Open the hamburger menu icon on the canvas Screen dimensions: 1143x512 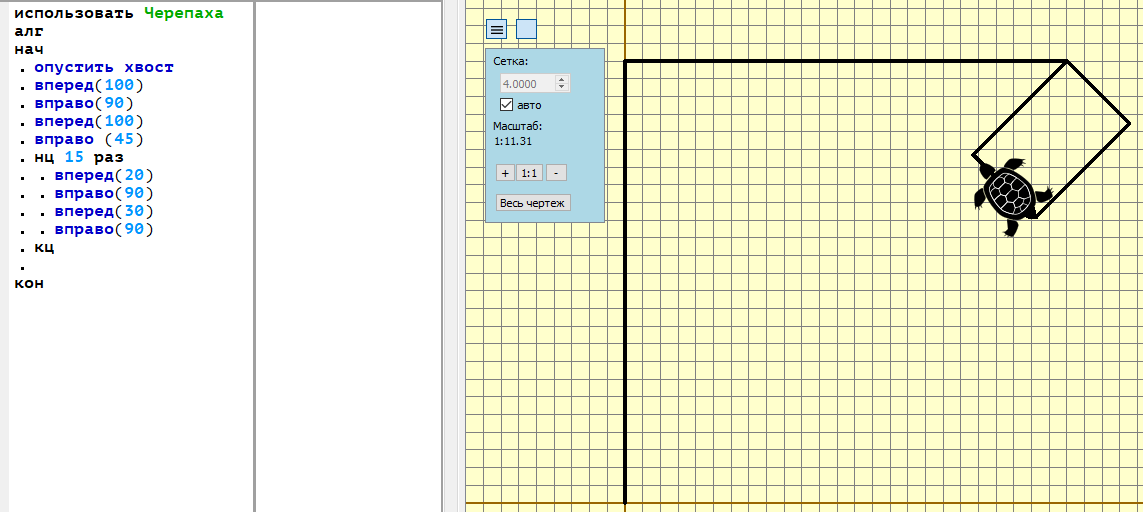[496, 29]
